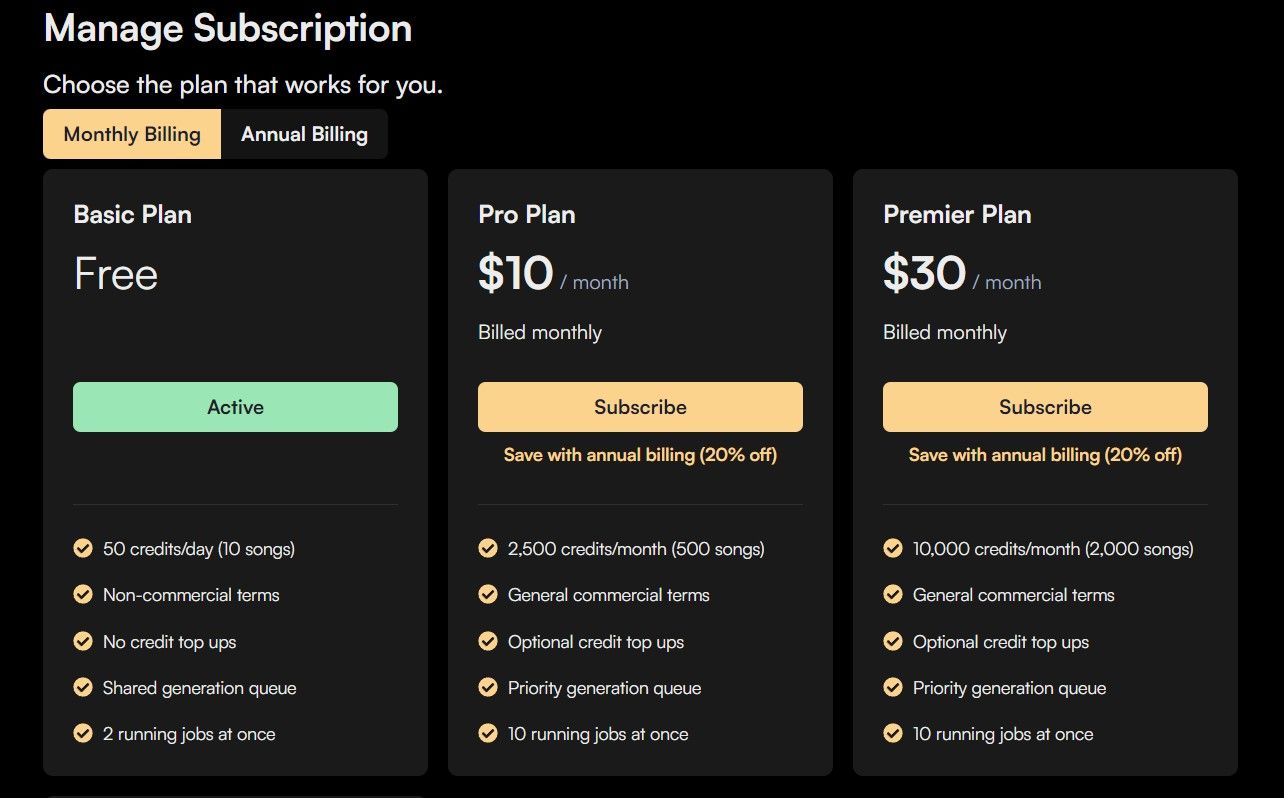Click checkmark icon beside 2,500 credits/month
The height and width of the screenshot is (798, 1284).
pyautogui.click(x=488, y=548)
